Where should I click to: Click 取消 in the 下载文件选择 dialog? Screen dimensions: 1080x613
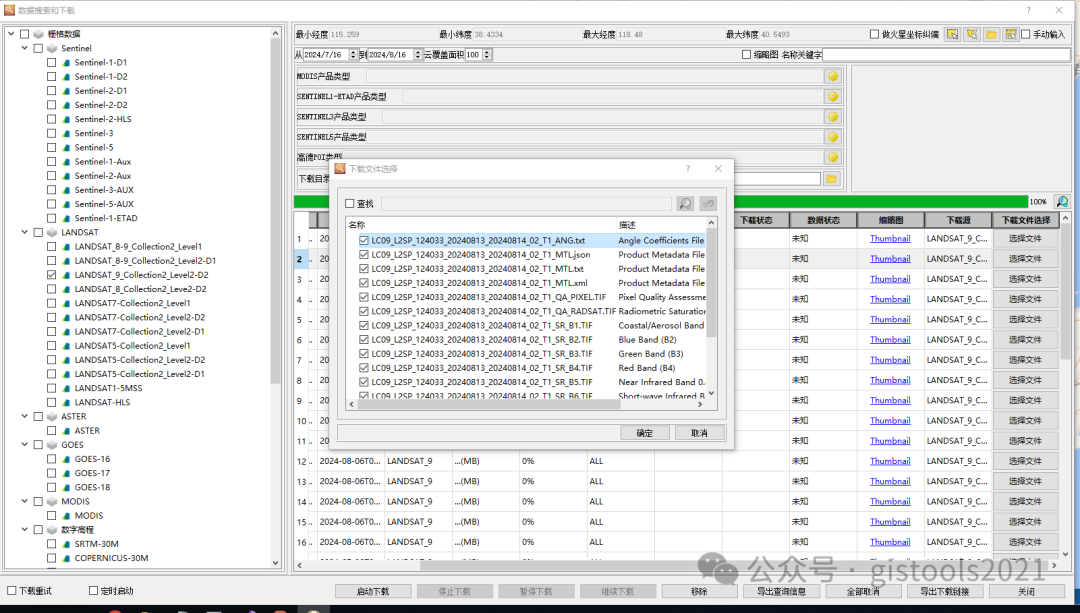[x=699, y=433]
